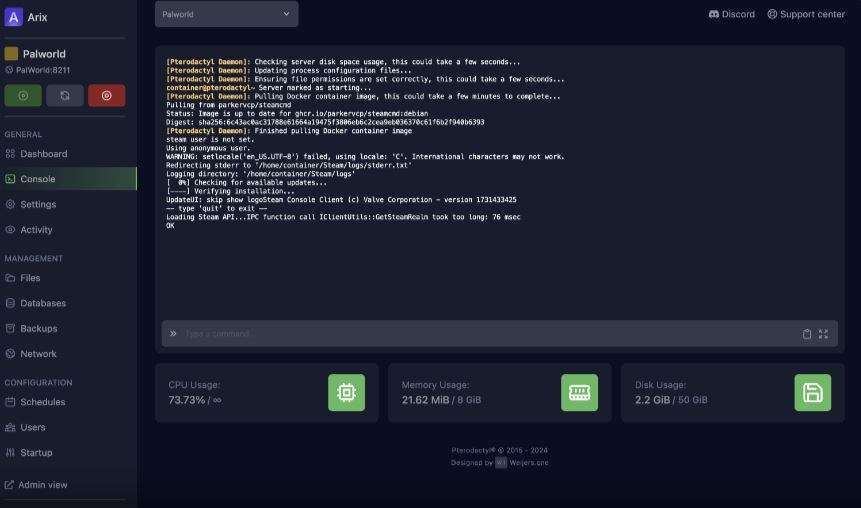Hit the red Stop server button
Screen dimensions: 861x508
tap(106, 96)
